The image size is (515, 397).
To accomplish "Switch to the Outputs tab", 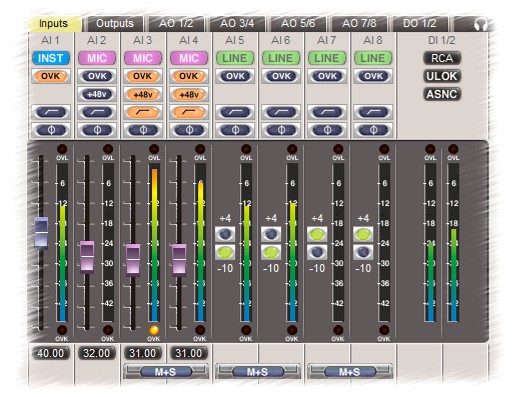I will (114, 24).
